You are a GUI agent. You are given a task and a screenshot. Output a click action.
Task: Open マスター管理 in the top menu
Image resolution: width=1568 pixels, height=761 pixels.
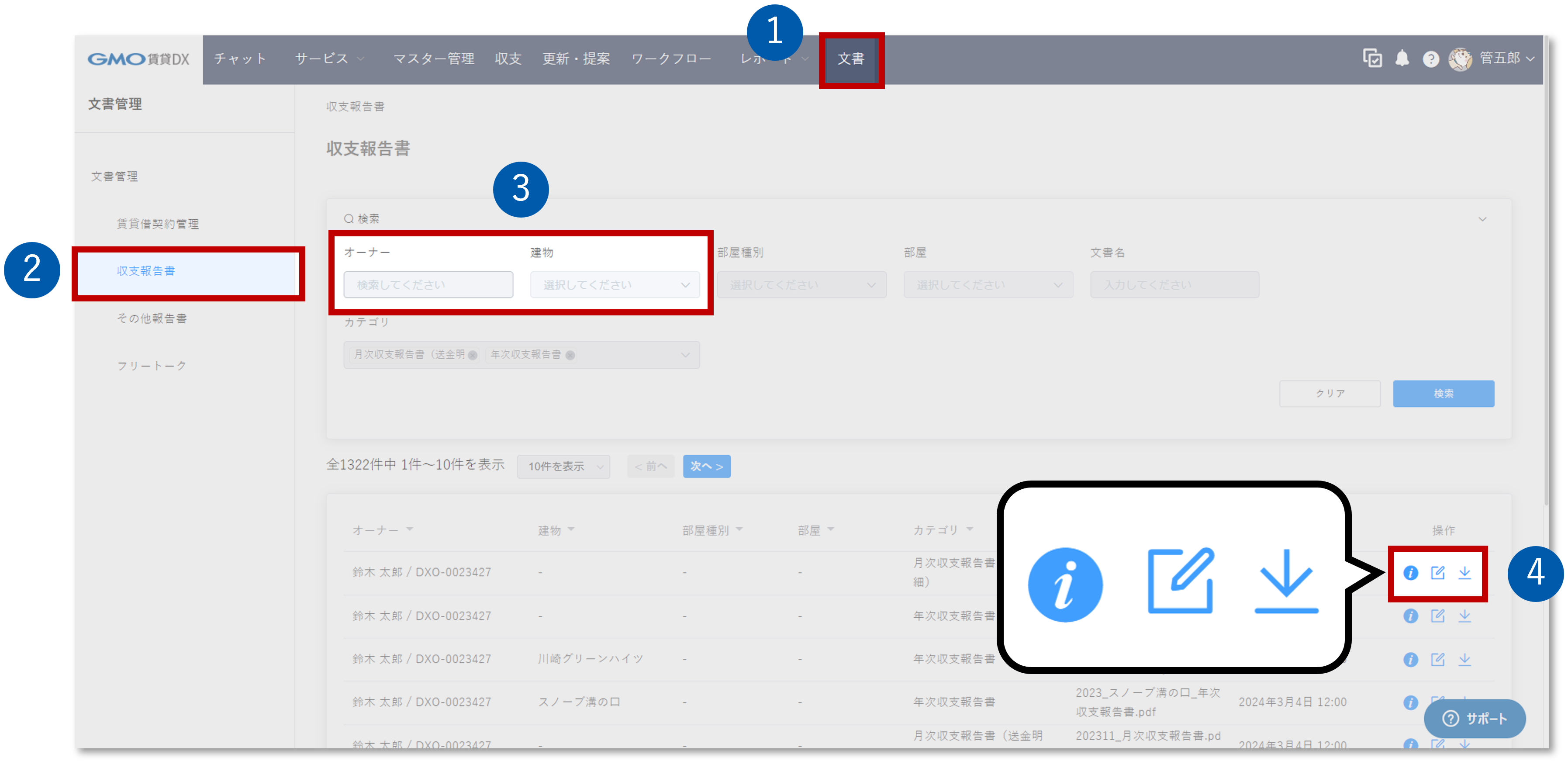(x=433, y=59)
